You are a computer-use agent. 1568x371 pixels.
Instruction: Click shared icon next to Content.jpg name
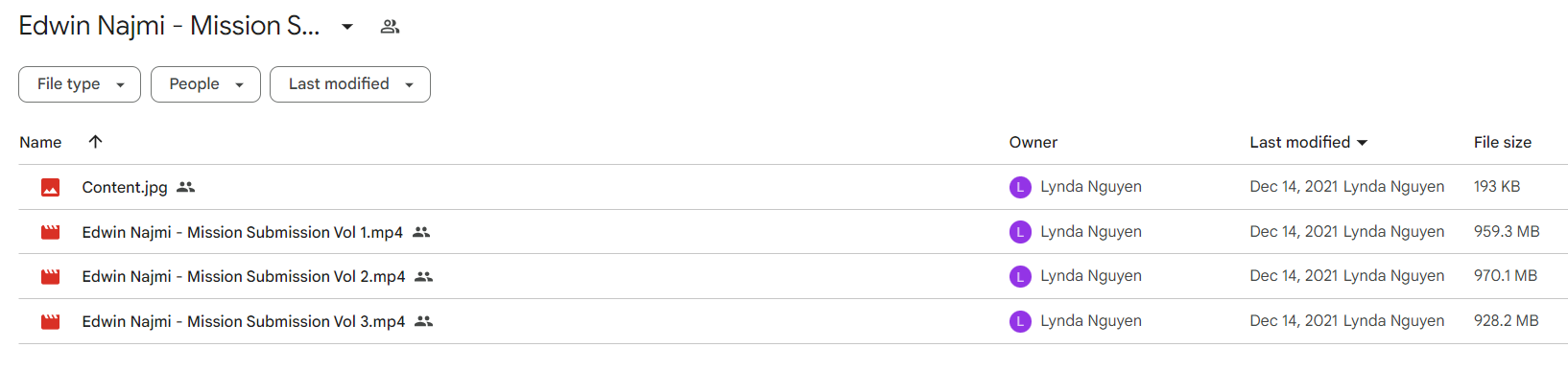click(x=186, y=187)
